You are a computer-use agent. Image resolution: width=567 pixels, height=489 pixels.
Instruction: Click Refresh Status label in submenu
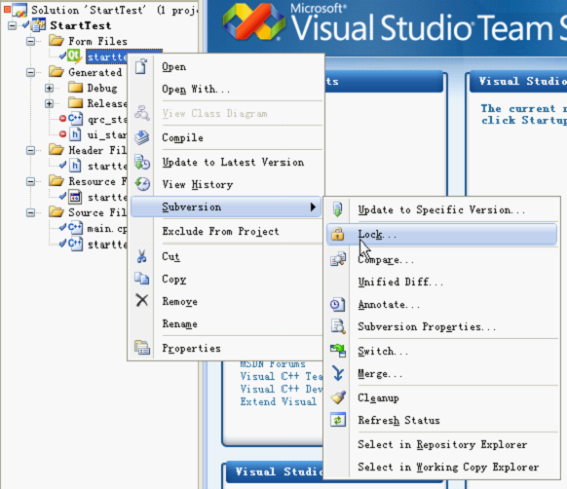[x=399, y=420]
